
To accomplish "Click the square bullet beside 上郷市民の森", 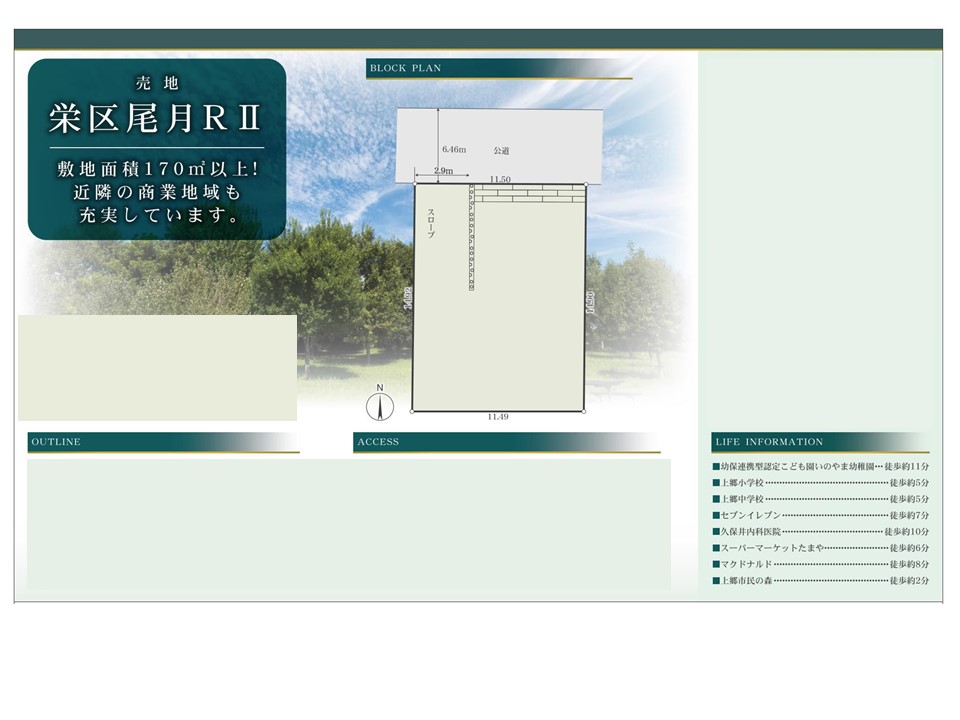I will [x=716, y=580].
